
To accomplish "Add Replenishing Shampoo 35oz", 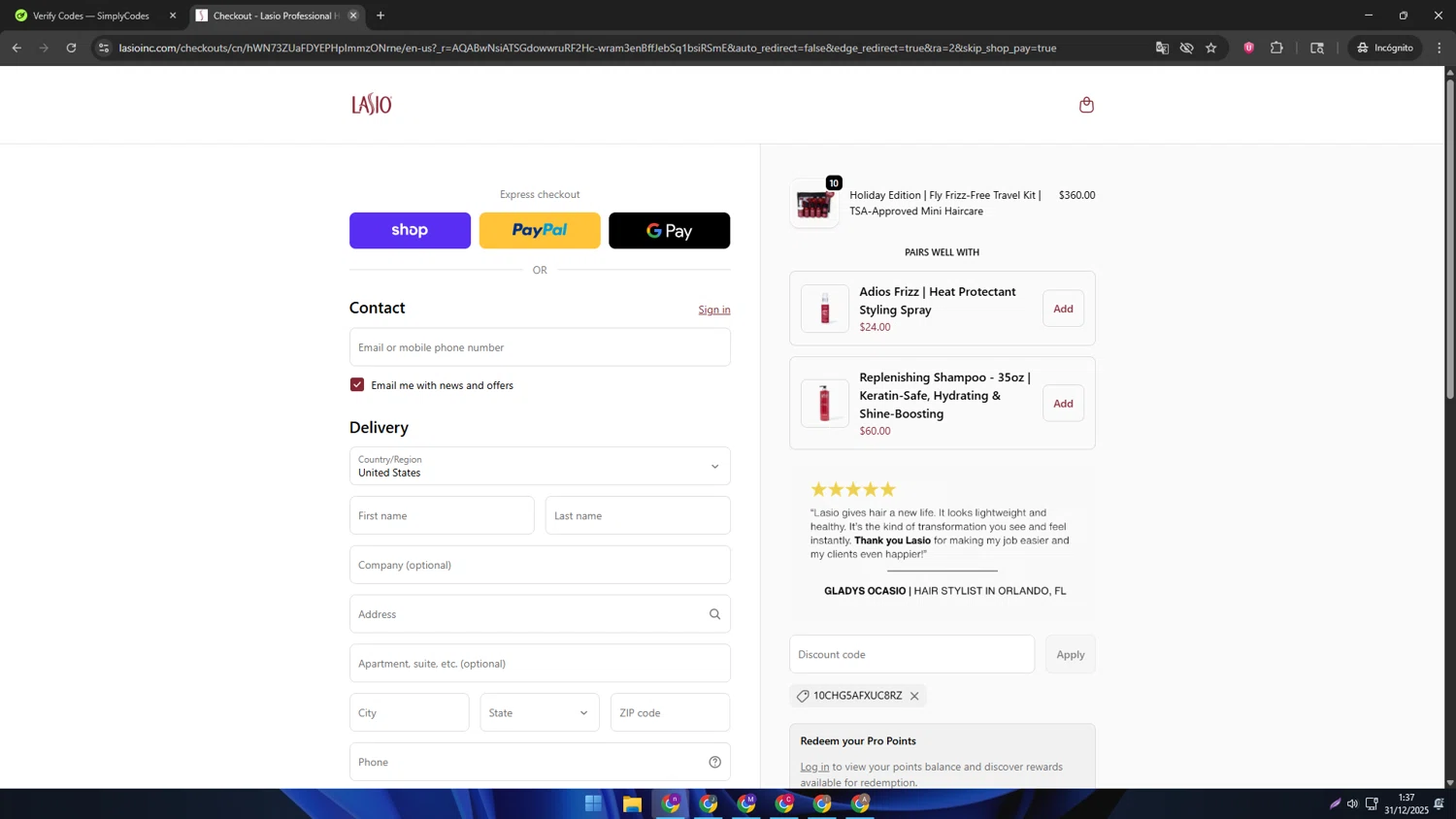I will [x=1063, y=404].
